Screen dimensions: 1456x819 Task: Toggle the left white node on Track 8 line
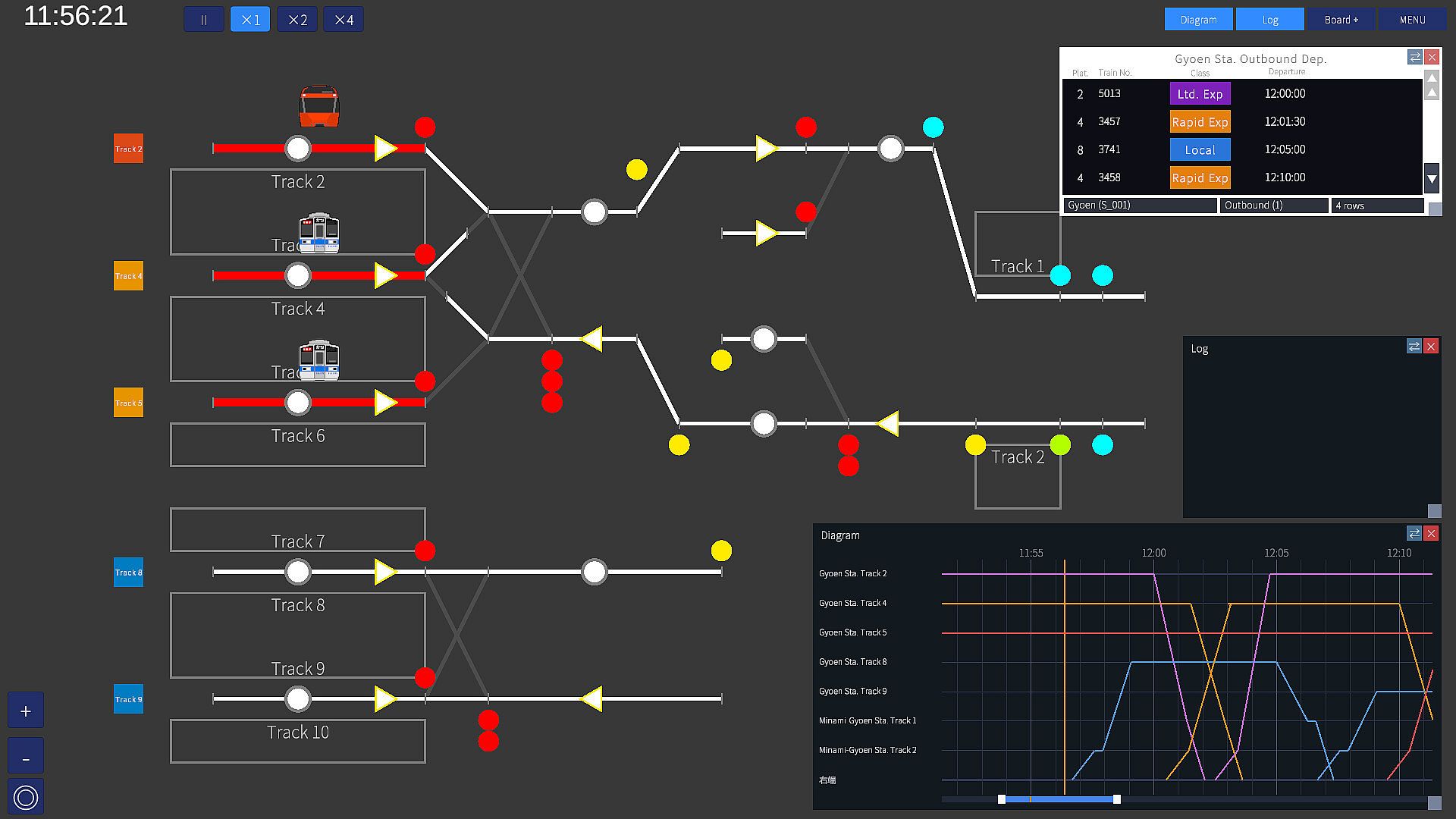coord(298,572)
